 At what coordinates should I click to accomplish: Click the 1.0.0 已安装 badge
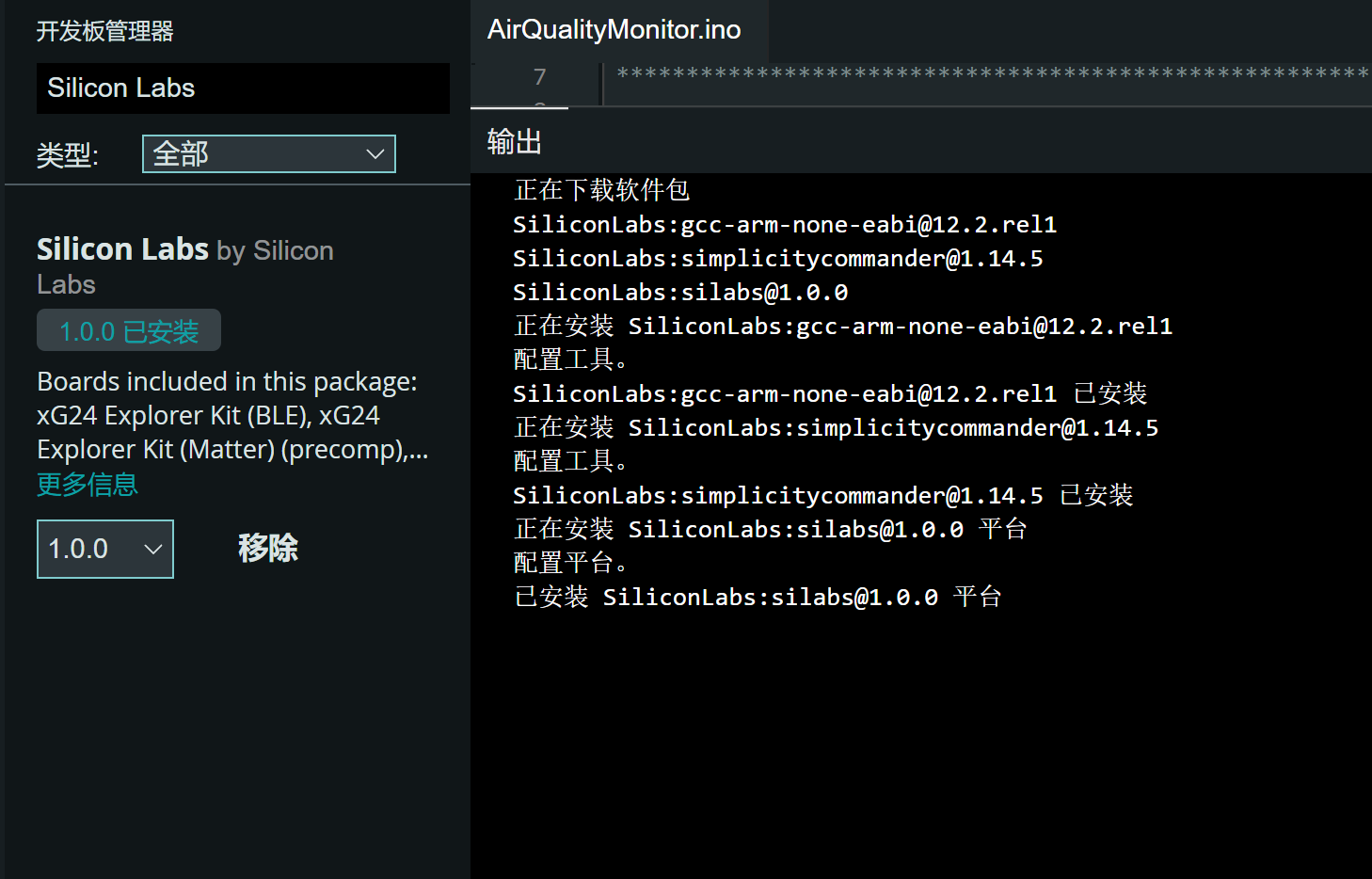(129, 330)
